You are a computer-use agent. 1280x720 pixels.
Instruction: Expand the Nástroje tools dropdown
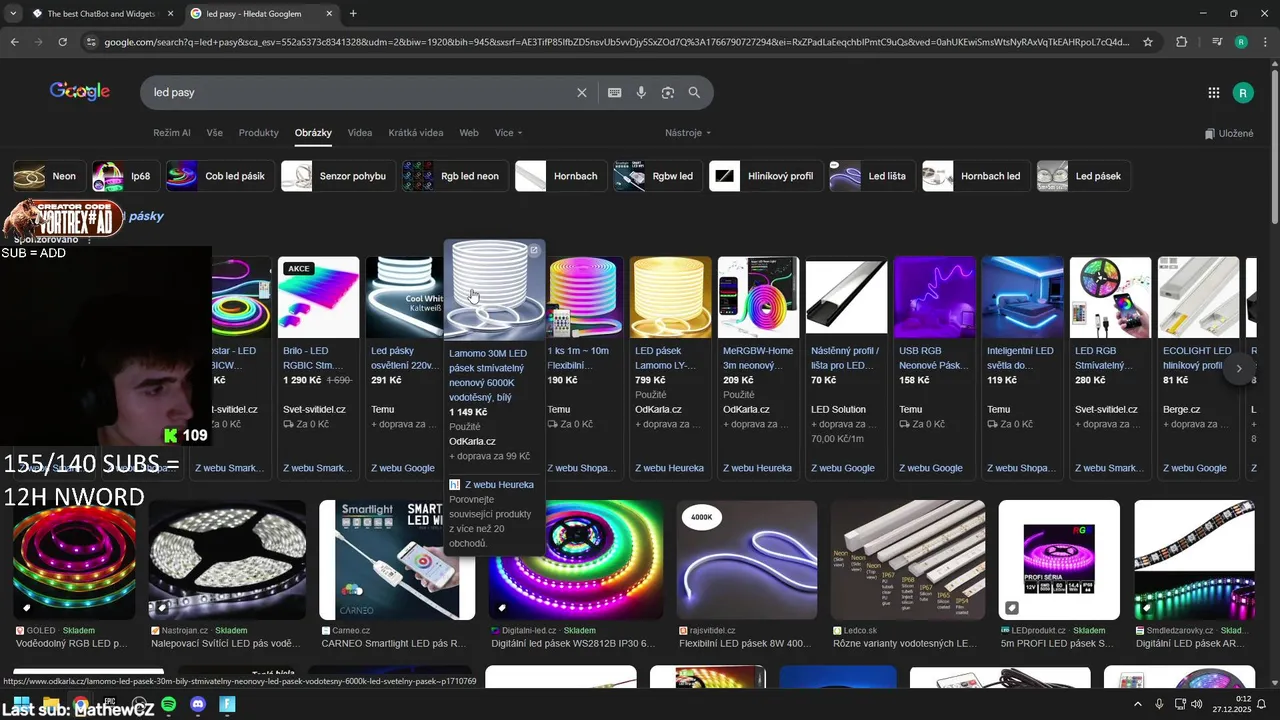[688, 133]
